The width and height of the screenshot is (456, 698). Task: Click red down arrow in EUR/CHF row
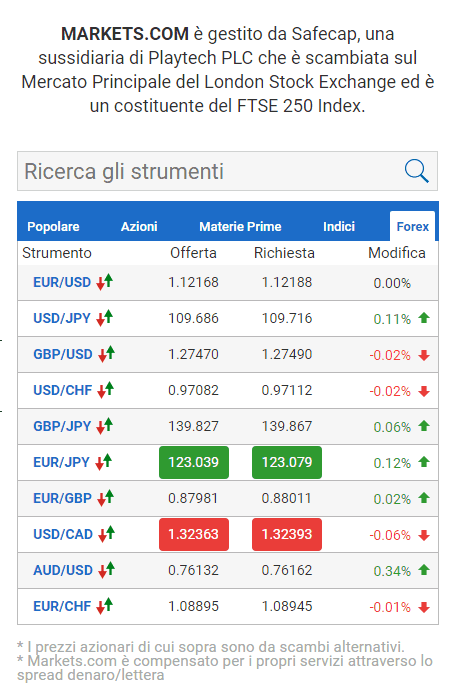click(x=424, y=607)
